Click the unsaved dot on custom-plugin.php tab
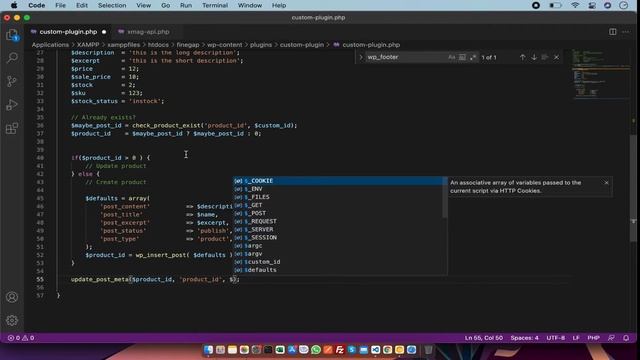The image size is (640, 360). tap(104, 32)
